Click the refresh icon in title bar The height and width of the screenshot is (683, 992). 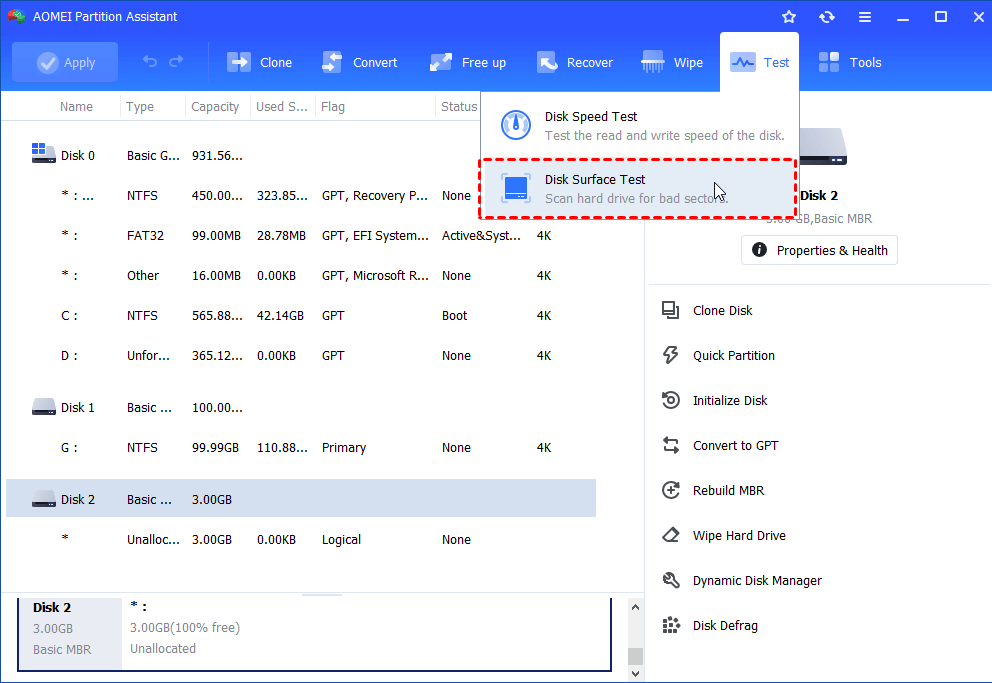pyautogui.click(x=827, y=16)
